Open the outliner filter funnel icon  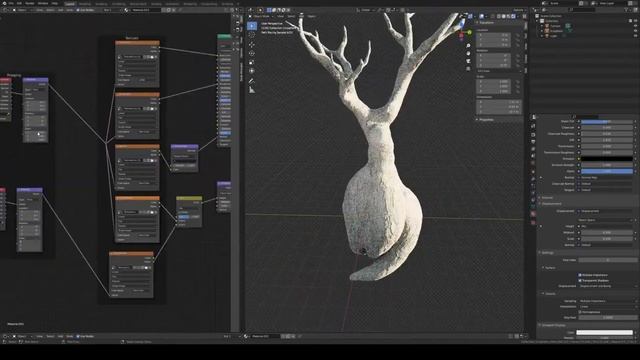[x=627, y=10]
